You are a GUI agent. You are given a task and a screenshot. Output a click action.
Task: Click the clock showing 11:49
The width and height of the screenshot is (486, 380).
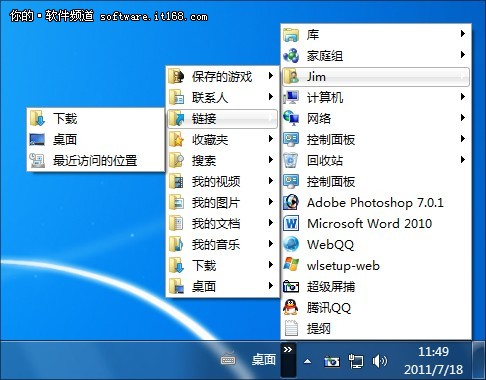[x=433, y=351]
